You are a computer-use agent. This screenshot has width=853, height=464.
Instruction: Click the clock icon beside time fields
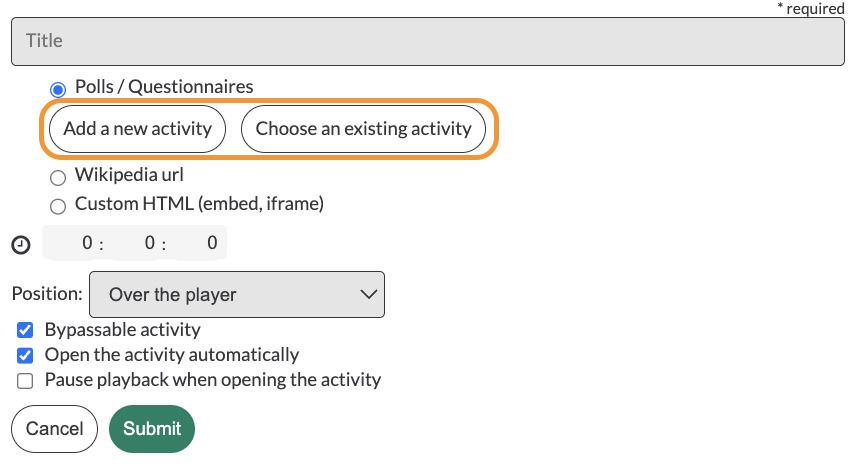point(21,245)
